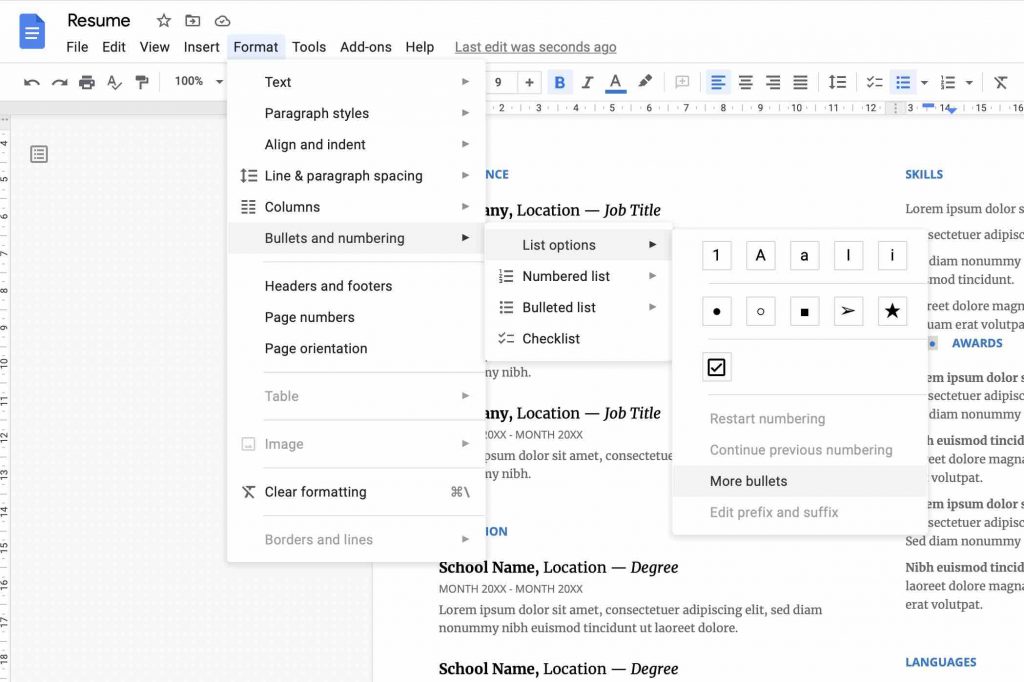
Task: Show the document outline icon
Action: click(39, 154)
